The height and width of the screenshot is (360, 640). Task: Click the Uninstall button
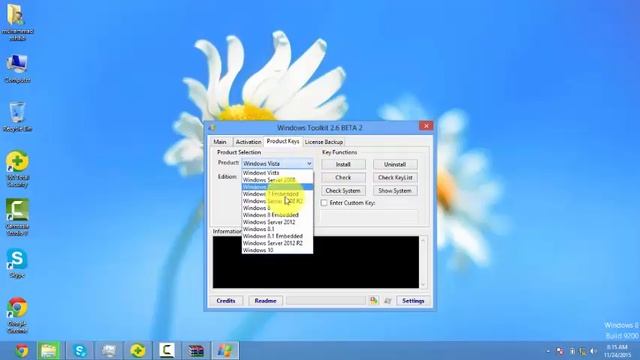point(395,164)
